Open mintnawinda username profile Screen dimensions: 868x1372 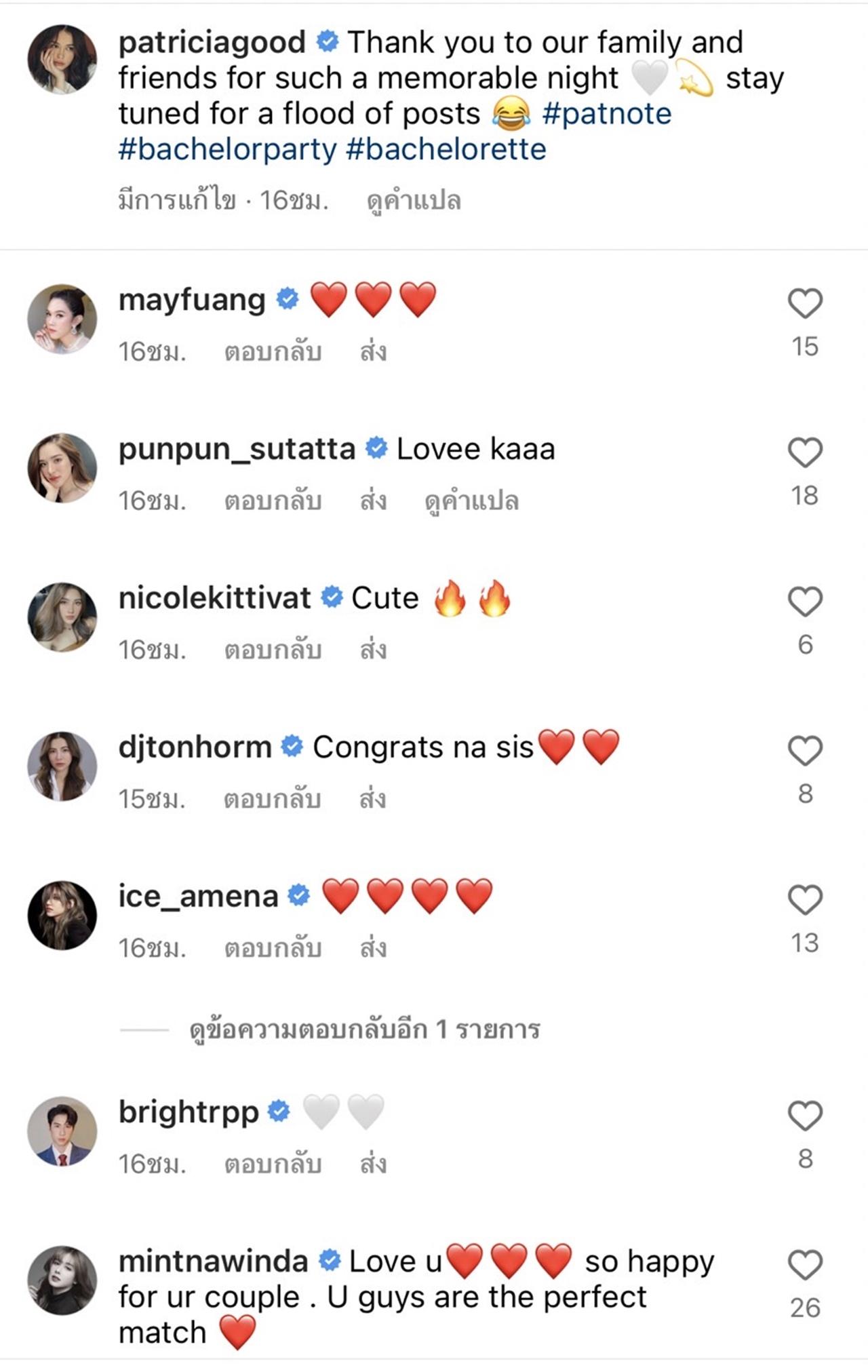coord(213,1261)
